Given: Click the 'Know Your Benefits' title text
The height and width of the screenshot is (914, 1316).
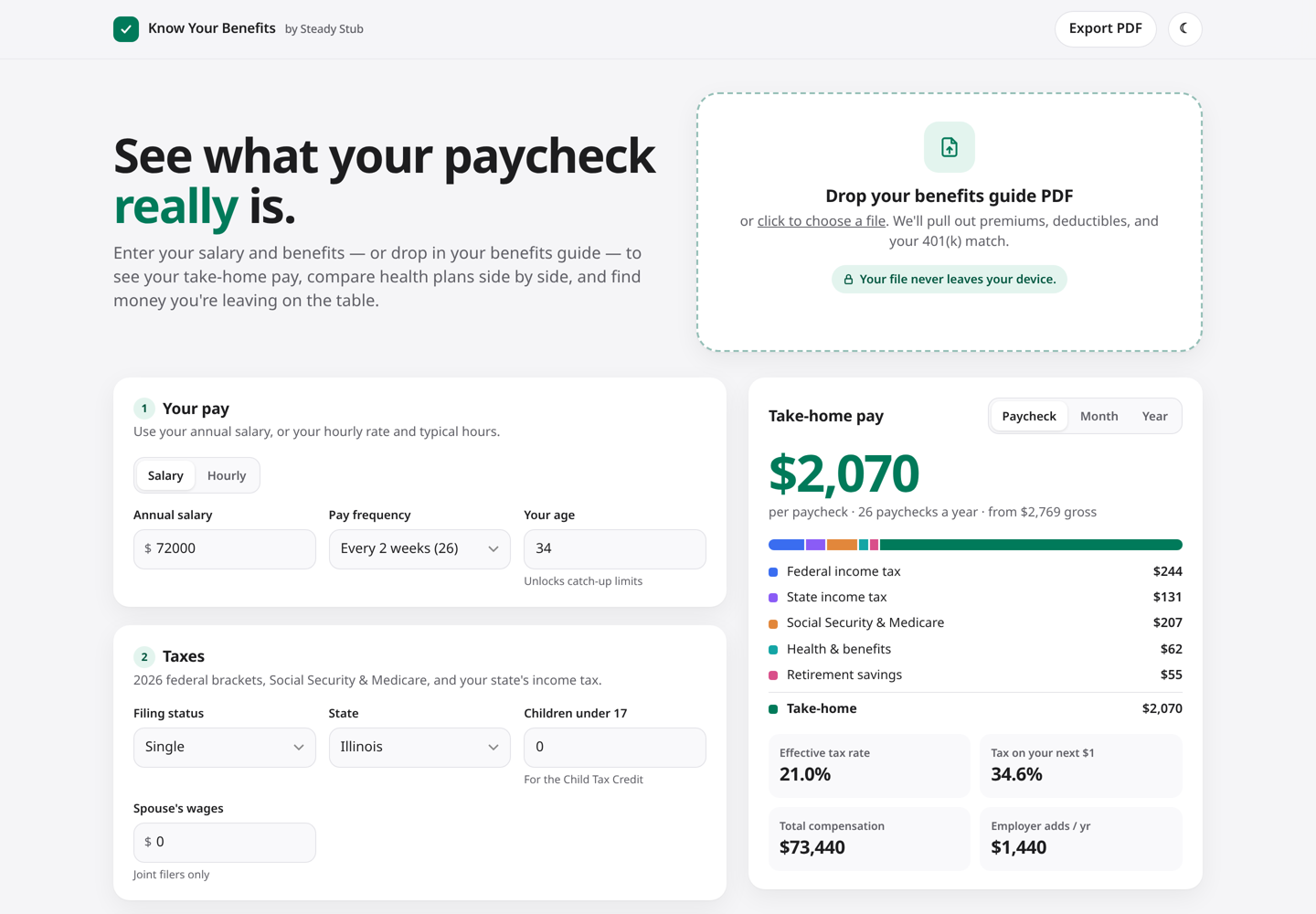Looking at the screenshot, I should tap(212, 28).
